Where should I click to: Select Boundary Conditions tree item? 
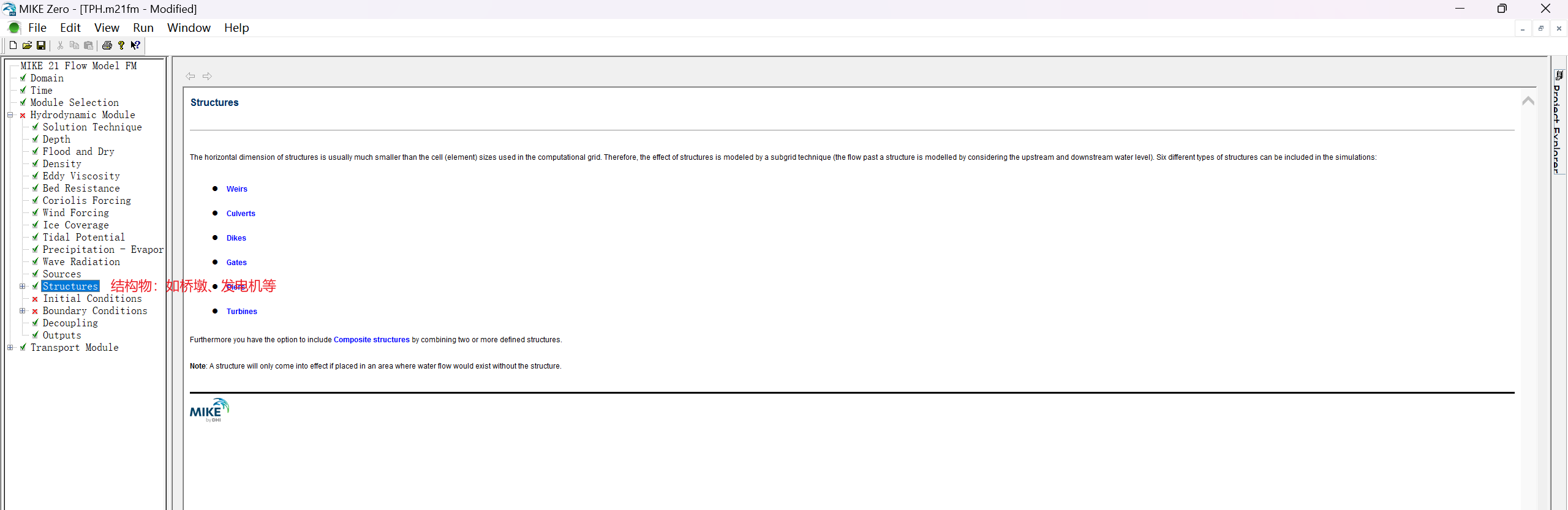[x=95, y=311]
